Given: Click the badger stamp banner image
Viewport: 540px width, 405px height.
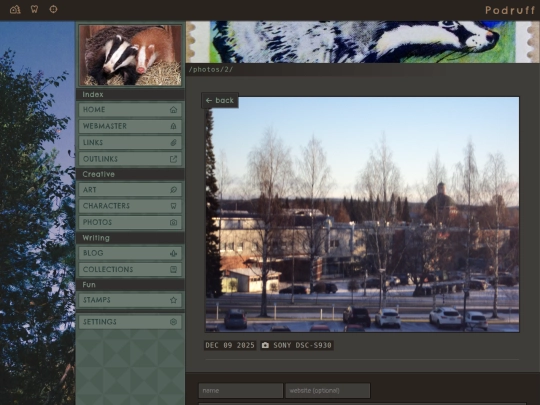Looking at the screenshot, I should pos(363,42).
